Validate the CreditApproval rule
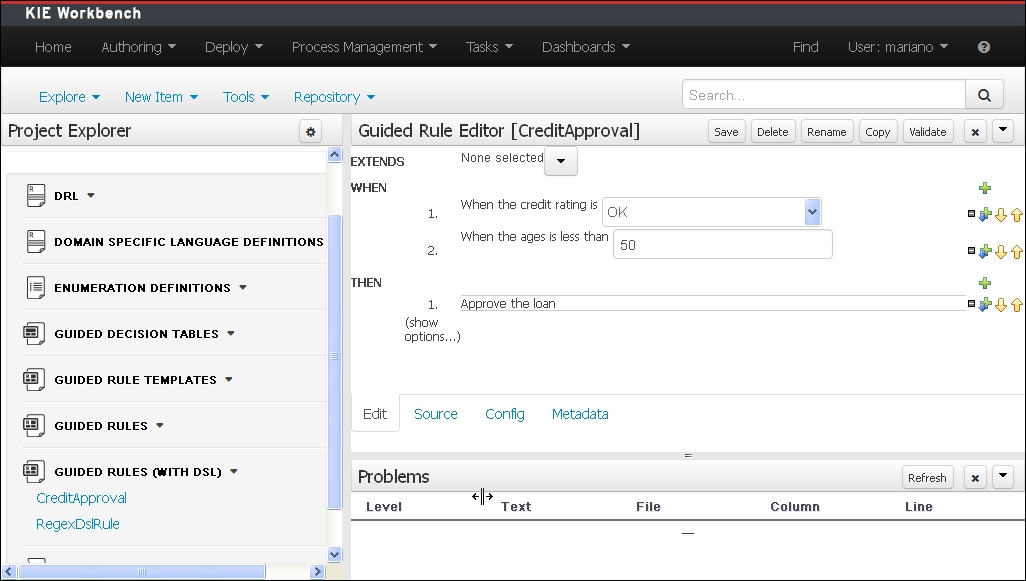Viewport: 1026px width, 581px height. [928, 132]
